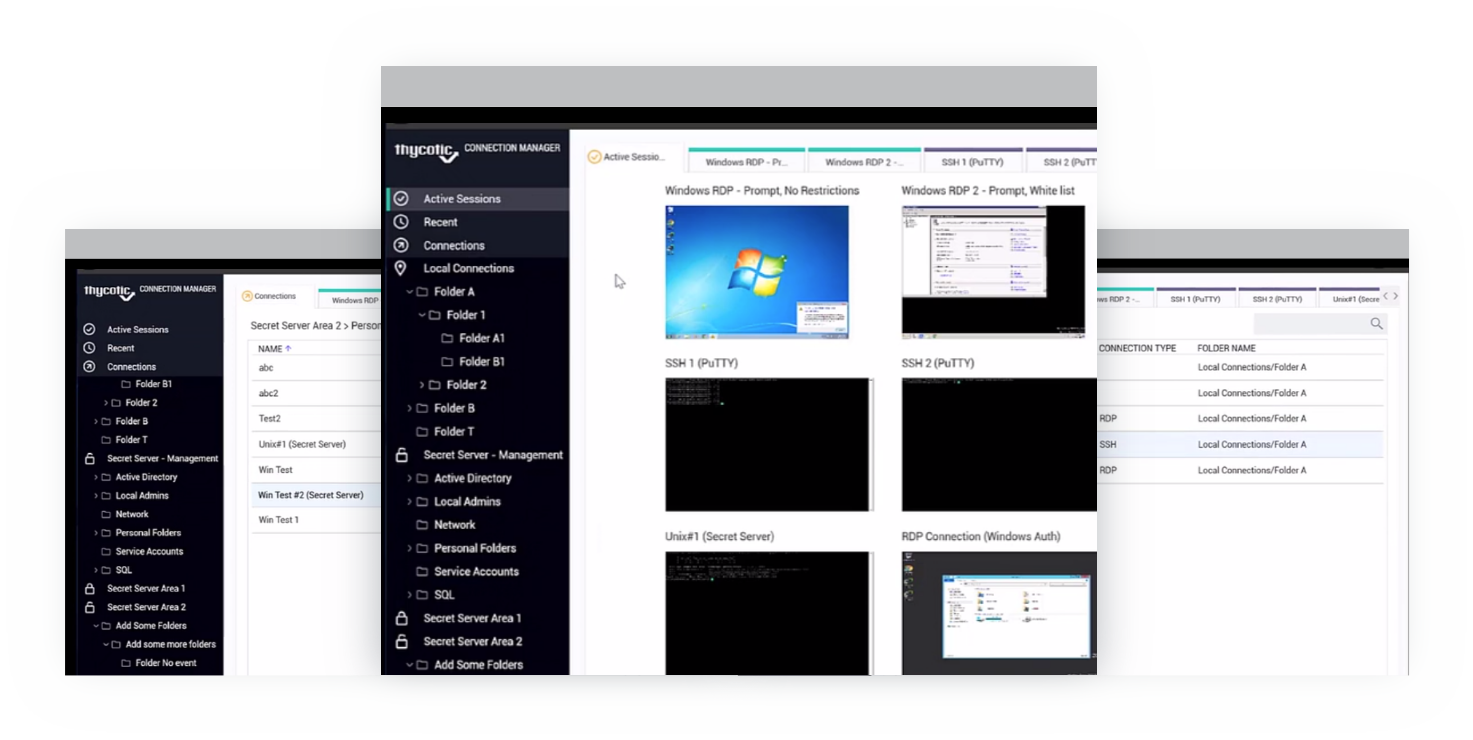Viewport: 1473px width, 740px height.
Task: Collapse the Folder 1 tree node
Action: pyautogui.click(x=422, y=315)
